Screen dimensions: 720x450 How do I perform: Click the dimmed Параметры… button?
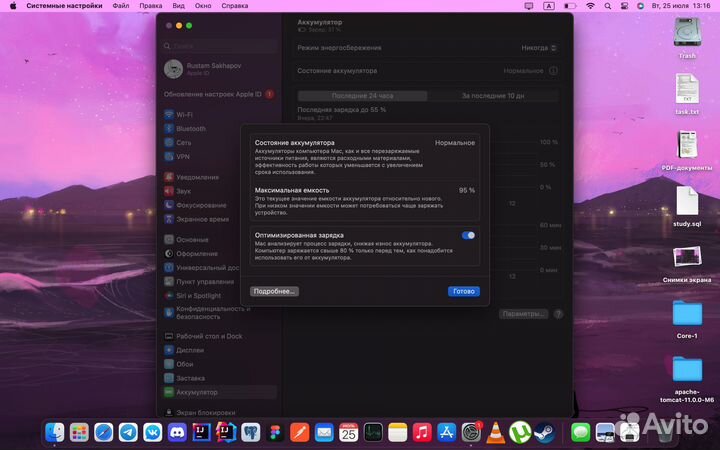[x=523, y=314]
